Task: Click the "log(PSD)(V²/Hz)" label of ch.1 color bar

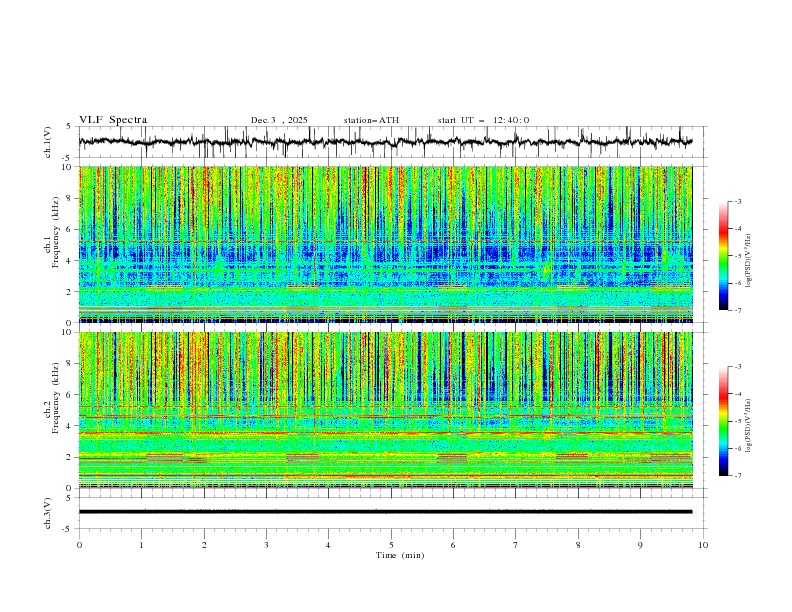Action: pyautogui.click(x=748, y=261)
